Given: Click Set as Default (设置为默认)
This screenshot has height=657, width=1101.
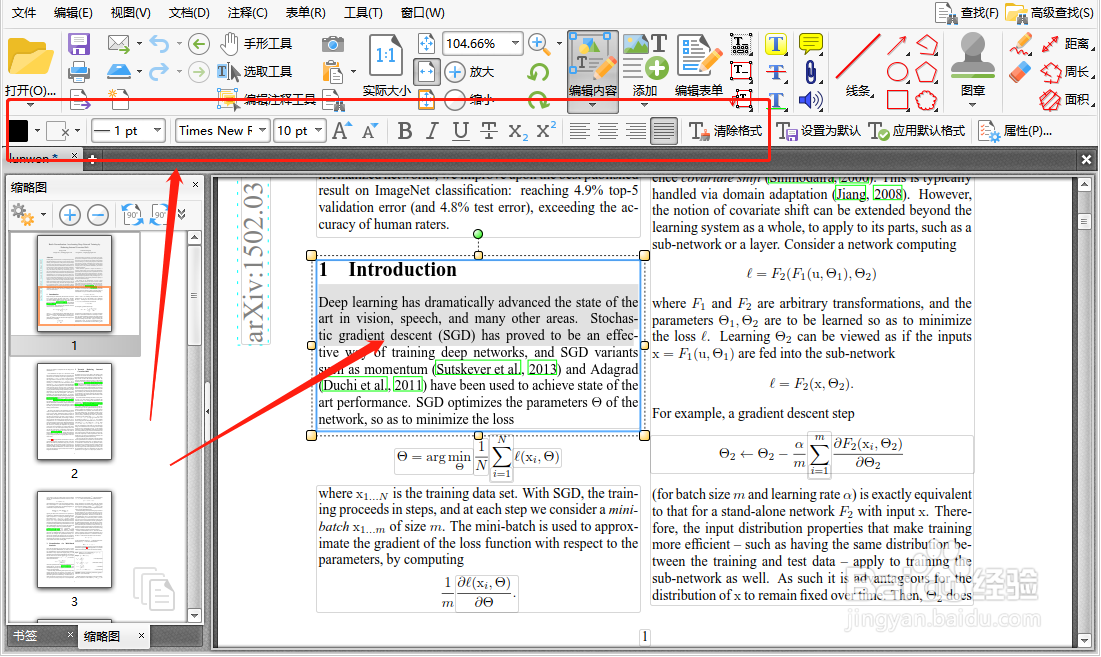Looking at the screenshot, I should click(x=819, y=131).
